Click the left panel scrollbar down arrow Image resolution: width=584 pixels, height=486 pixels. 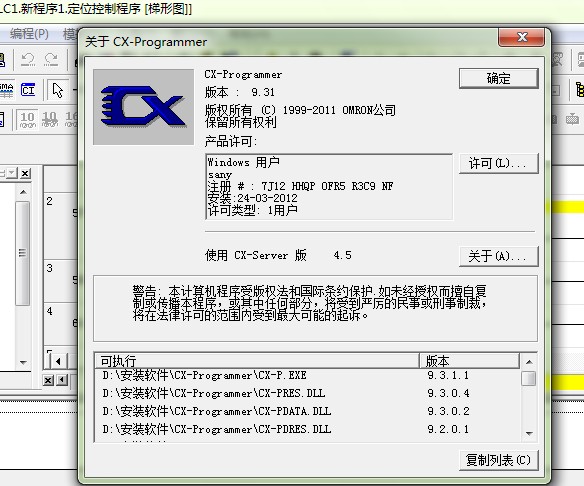[x=23, y=362]
